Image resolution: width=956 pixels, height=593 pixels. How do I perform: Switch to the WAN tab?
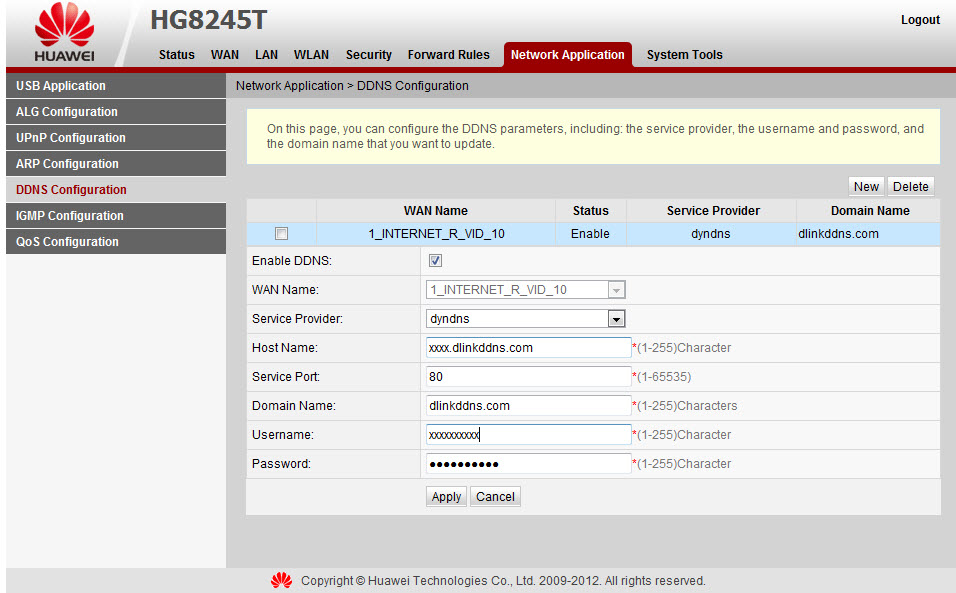(225, 55)
